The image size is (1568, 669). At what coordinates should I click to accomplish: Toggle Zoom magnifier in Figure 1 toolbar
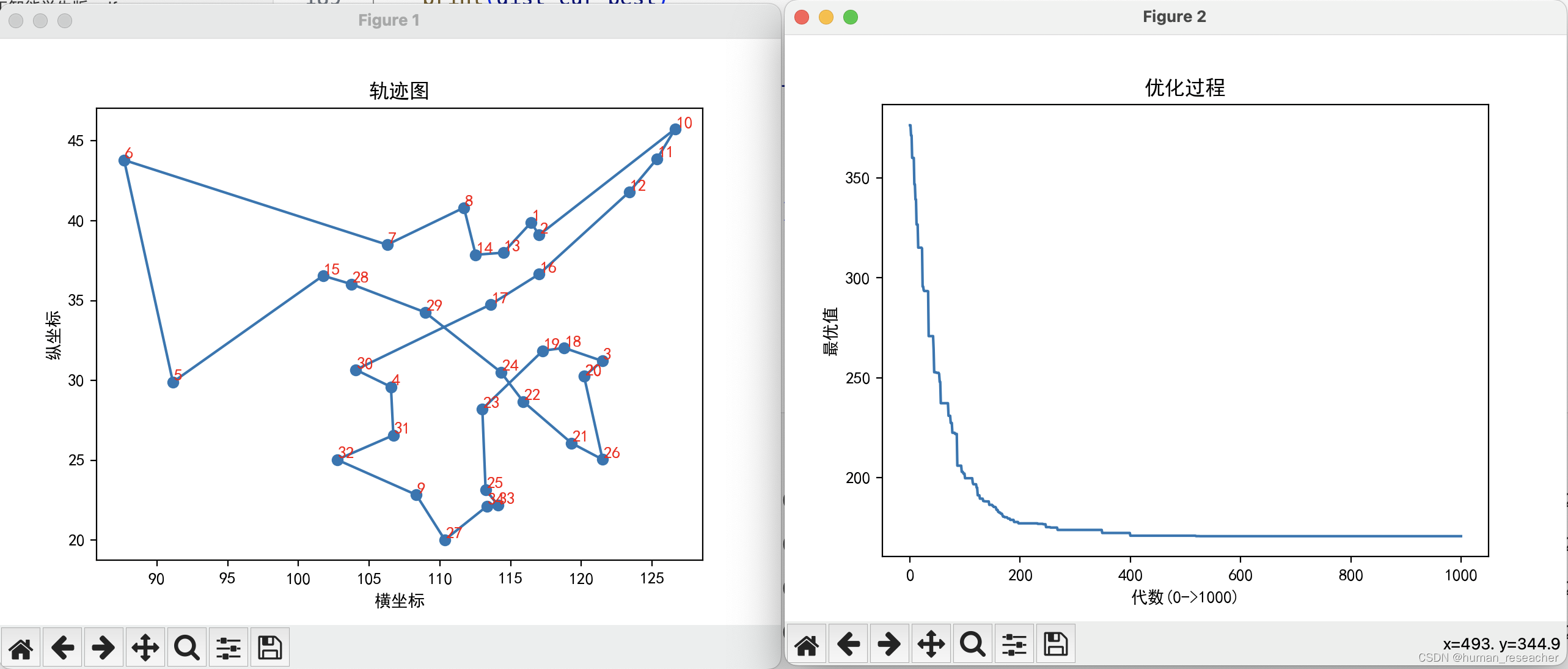pyautogui.click(x=186, y=647)
